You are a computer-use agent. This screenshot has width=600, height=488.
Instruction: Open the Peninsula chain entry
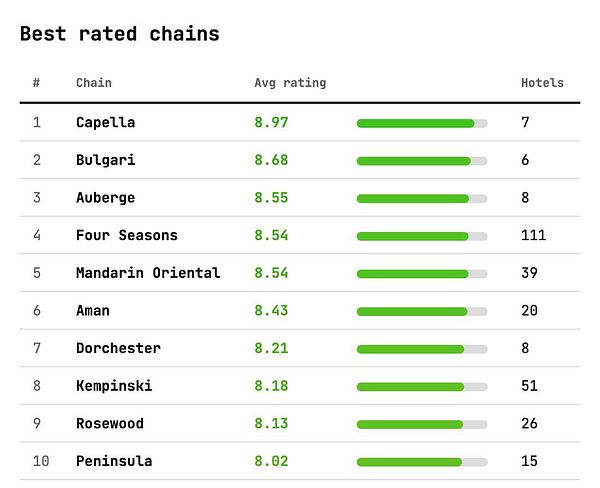point(114,461)
